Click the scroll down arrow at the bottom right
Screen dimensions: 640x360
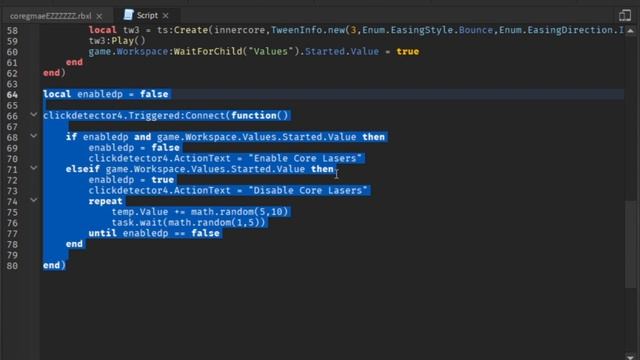click(630, 356)
